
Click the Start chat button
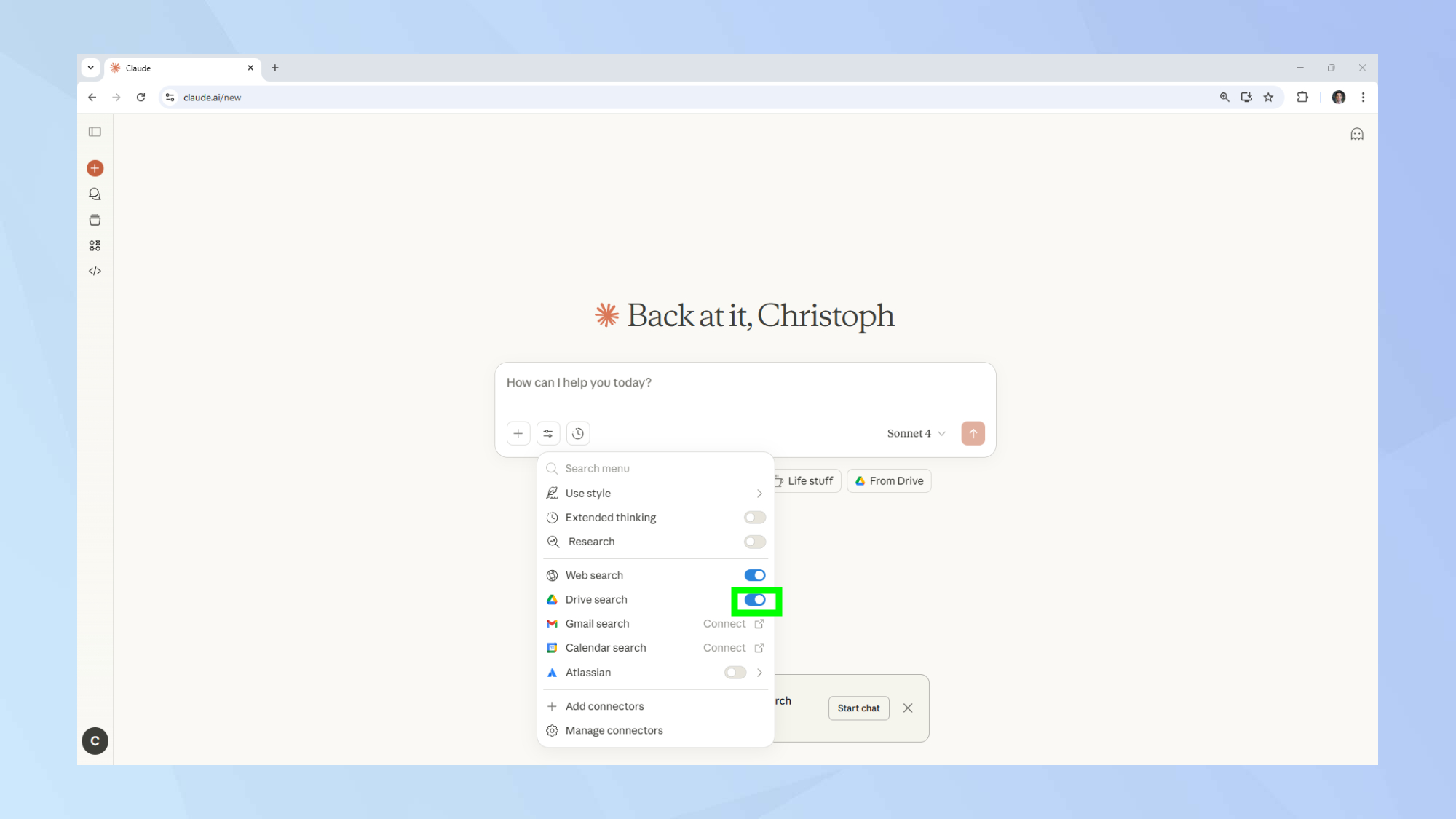click(x=858, y=708)
